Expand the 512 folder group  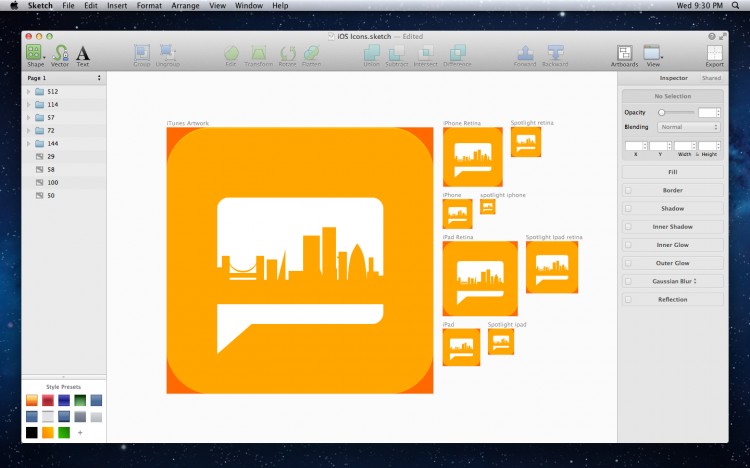(x=28, y=92)
